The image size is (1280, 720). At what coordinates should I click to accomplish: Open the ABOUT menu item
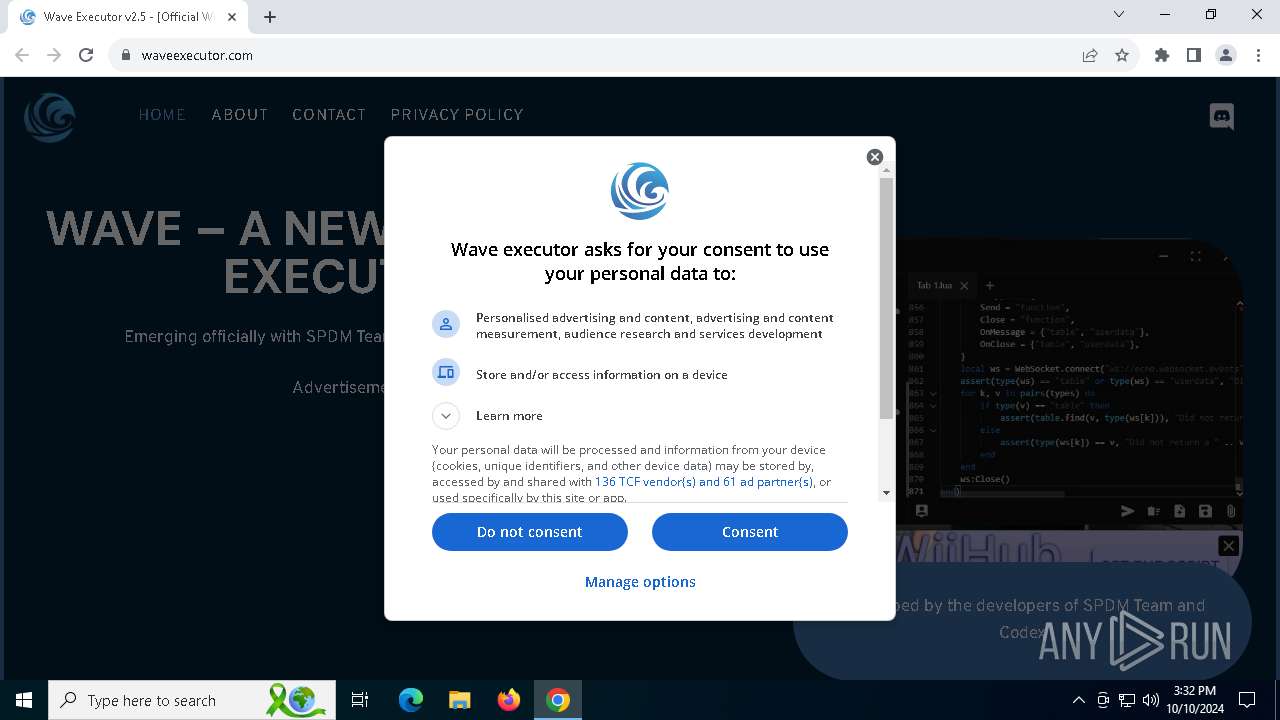point(240,115)
